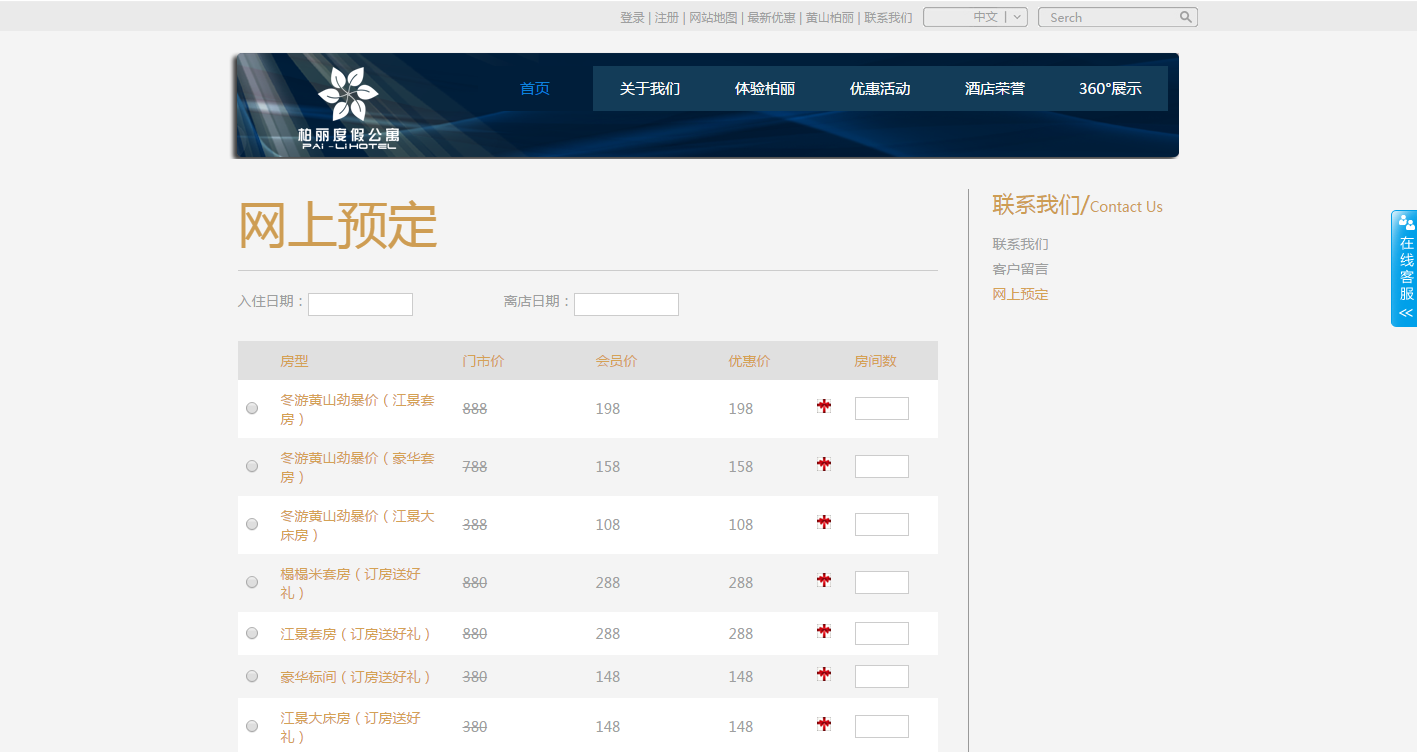Select the 冬游黄山劲暴价（江景套房）radio button

tap(251, 407)
